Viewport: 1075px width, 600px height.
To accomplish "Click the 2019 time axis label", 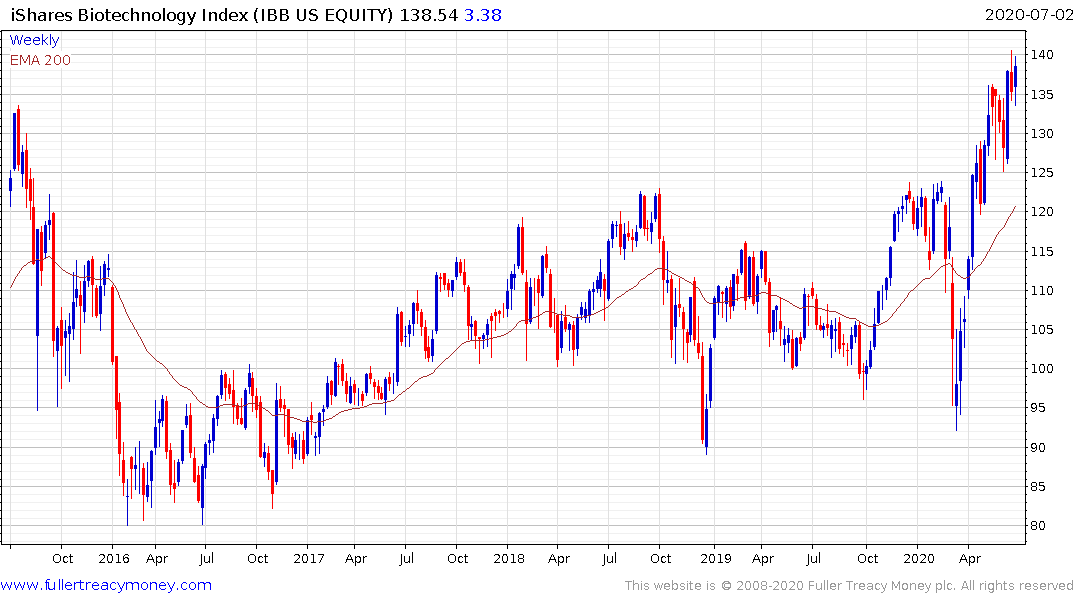I will [716, 558].
